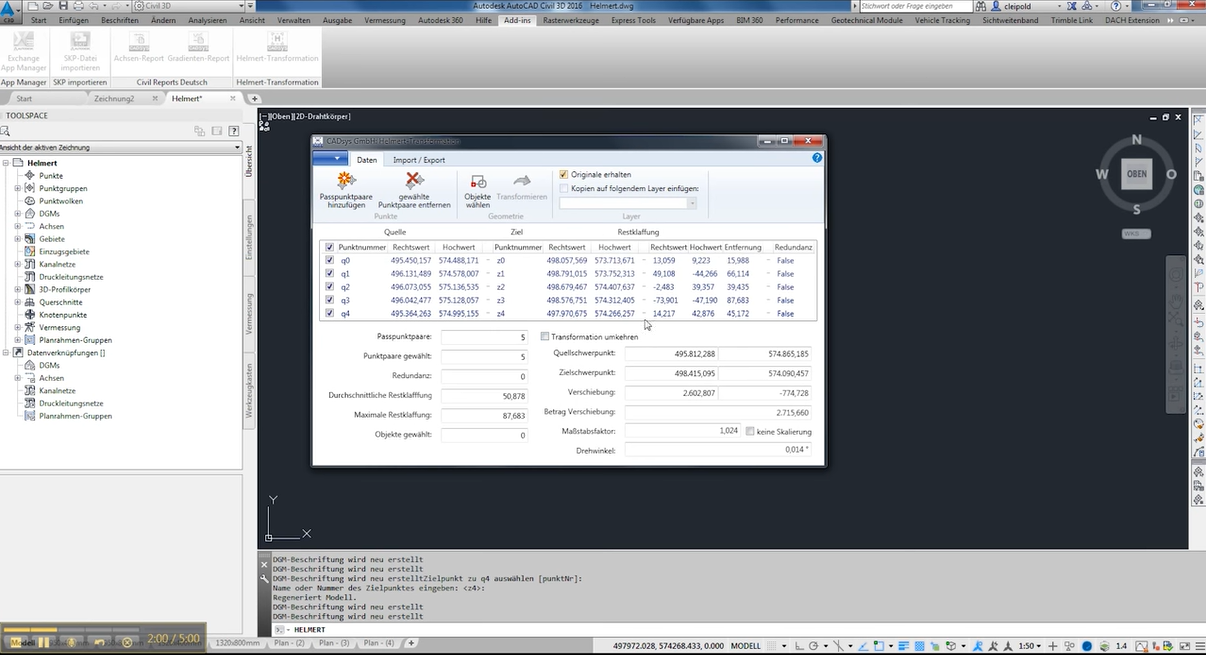Toggle Originale erhalten checkbox
The height and width of the screenshot is (655, 1206).
(x=564, y=174)
